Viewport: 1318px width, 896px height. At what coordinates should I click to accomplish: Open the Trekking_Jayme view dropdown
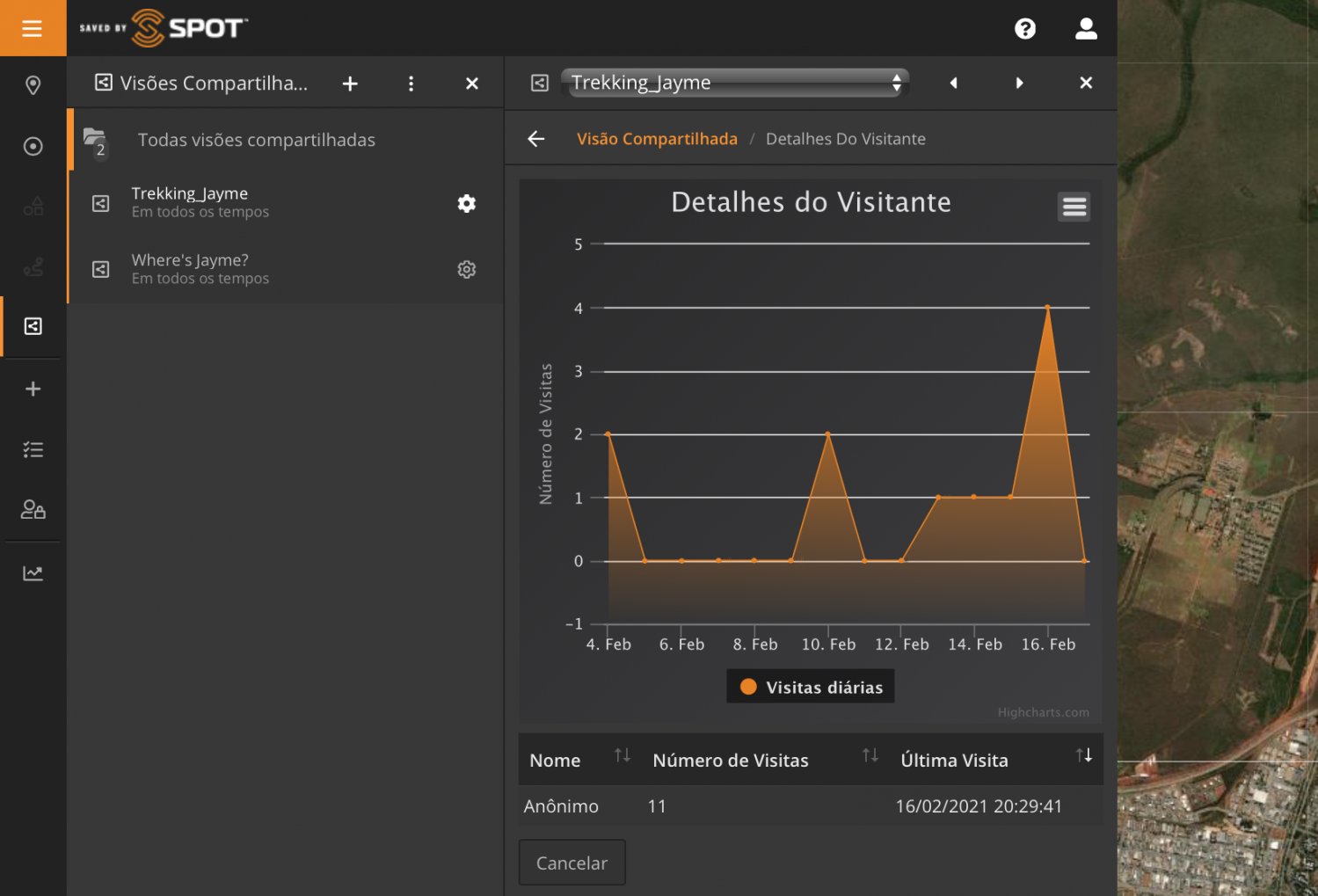pyautogui.click(x=734, y=83)
